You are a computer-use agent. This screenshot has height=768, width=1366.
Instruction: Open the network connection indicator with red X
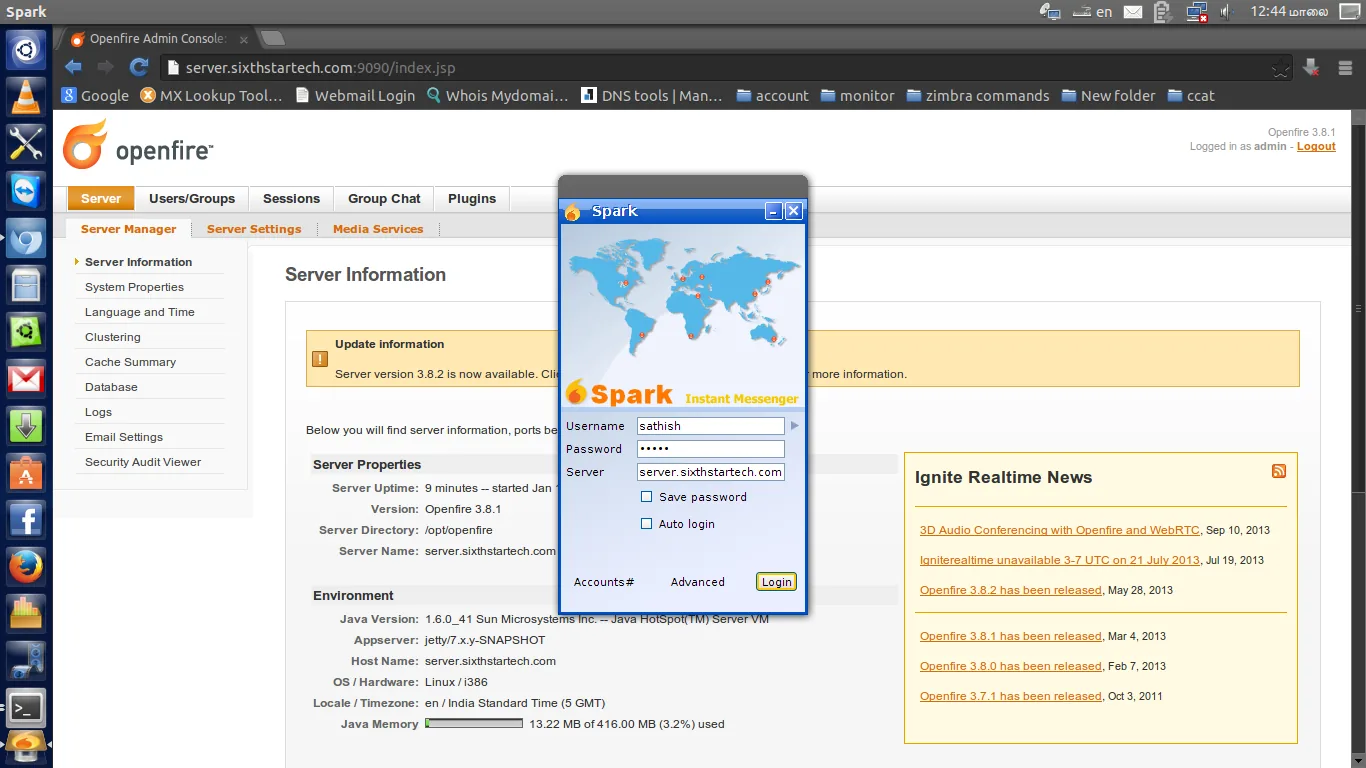(x=1196, y=12)
